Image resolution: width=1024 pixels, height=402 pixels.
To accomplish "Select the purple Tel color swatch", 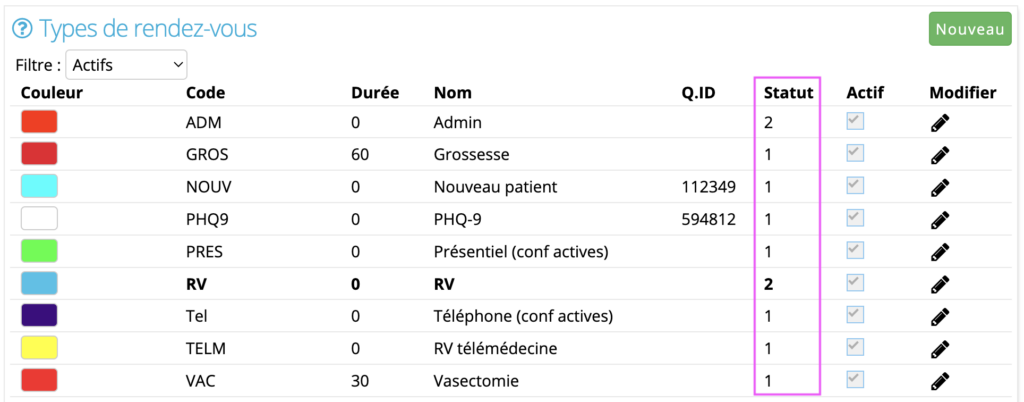I will [39, 316].
